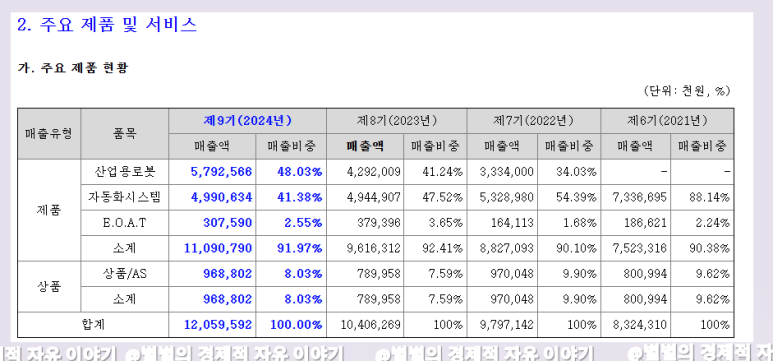Image resolution: width=773 pixels, height=361 pixels.
Task: Select the percentage '47.52%'
Action: coord(443,197)
